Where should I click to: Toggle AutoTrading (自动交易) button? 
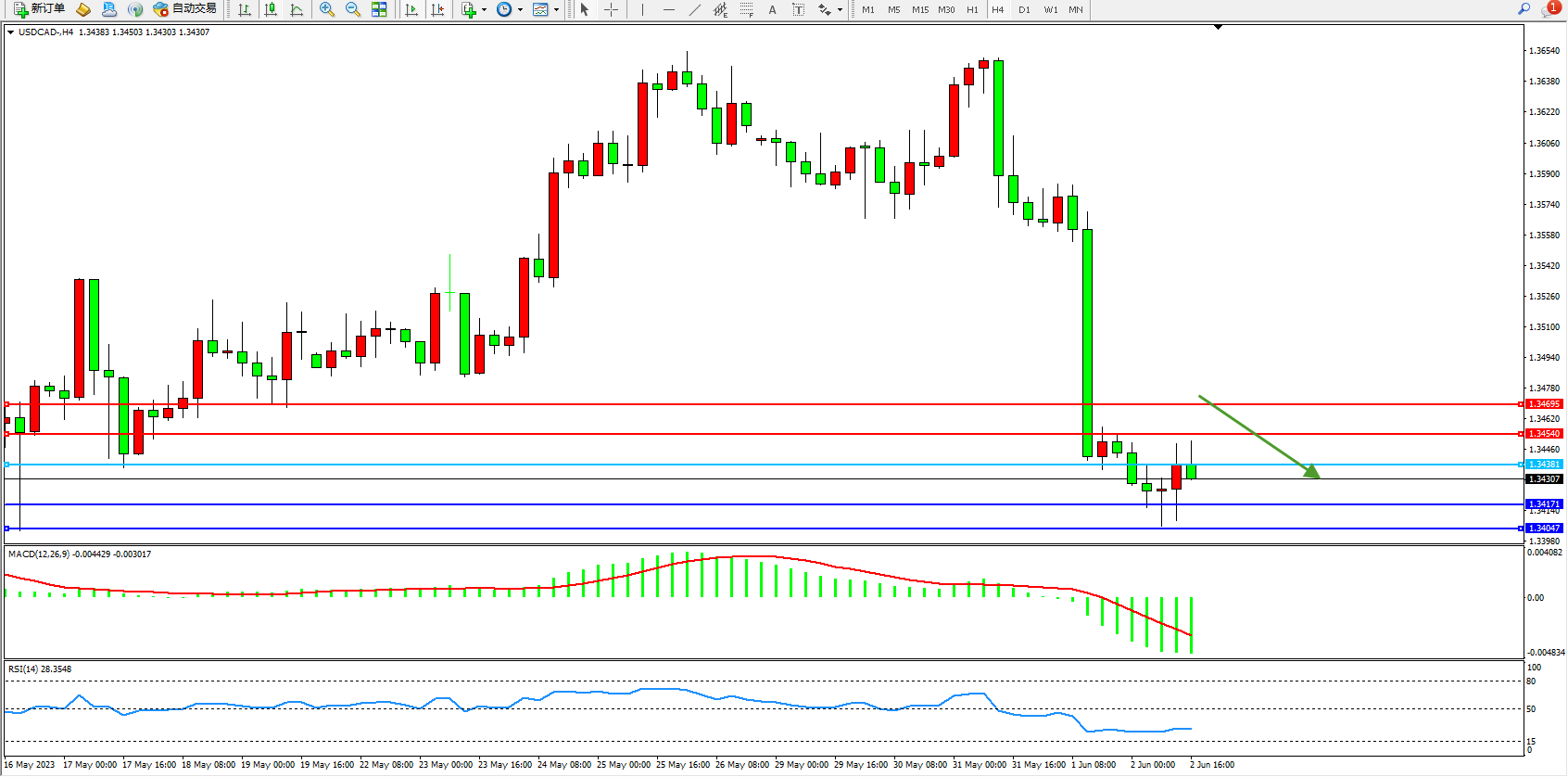point(184,9)
